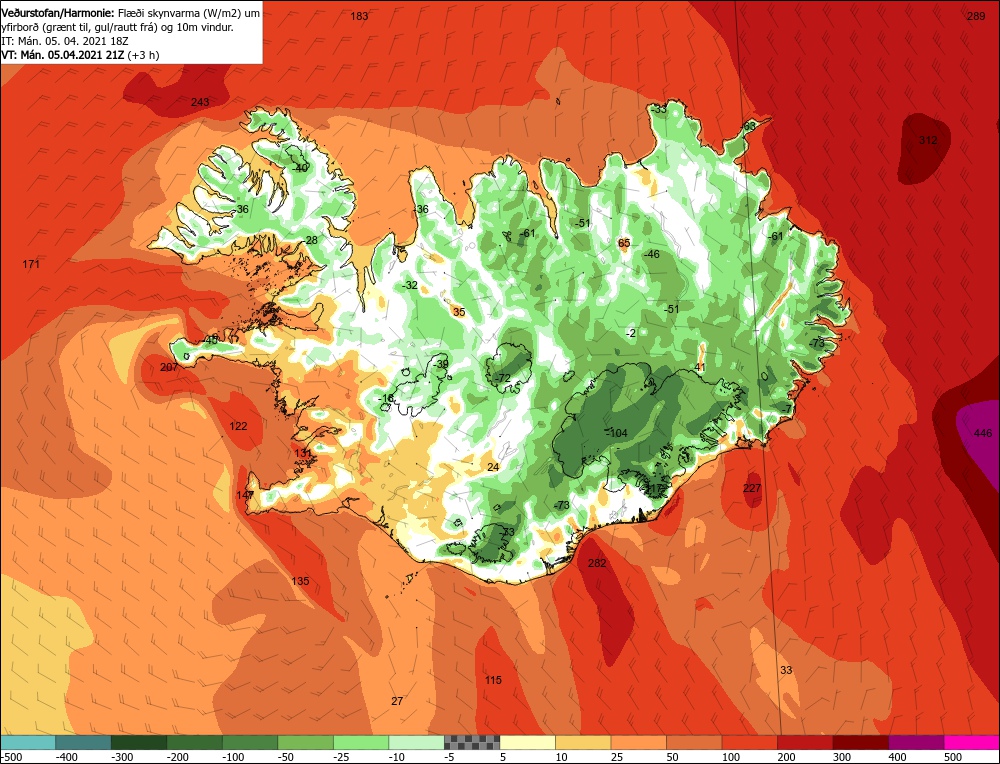Click the '100' legend label

(x=732, y=757)
